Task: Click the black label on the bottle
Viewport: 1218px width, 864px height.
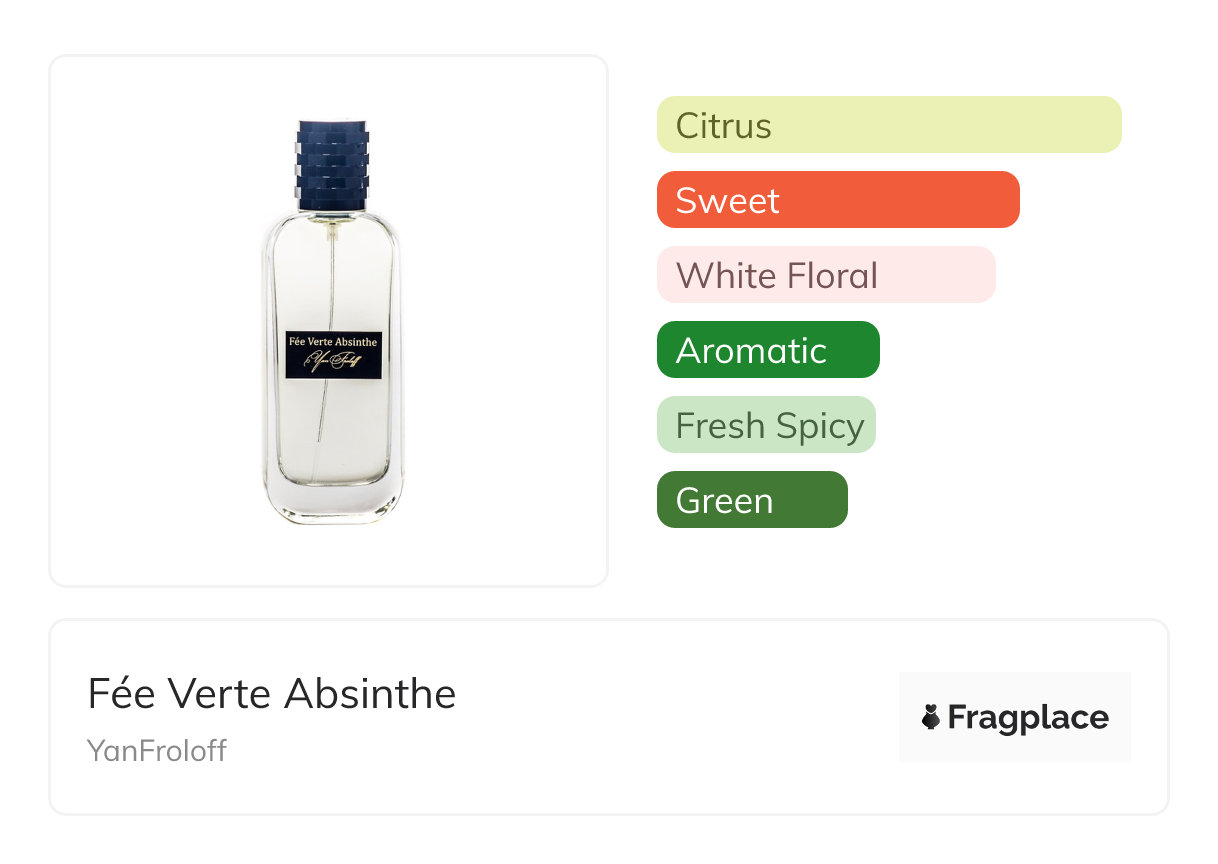Action: click(333, 355)
